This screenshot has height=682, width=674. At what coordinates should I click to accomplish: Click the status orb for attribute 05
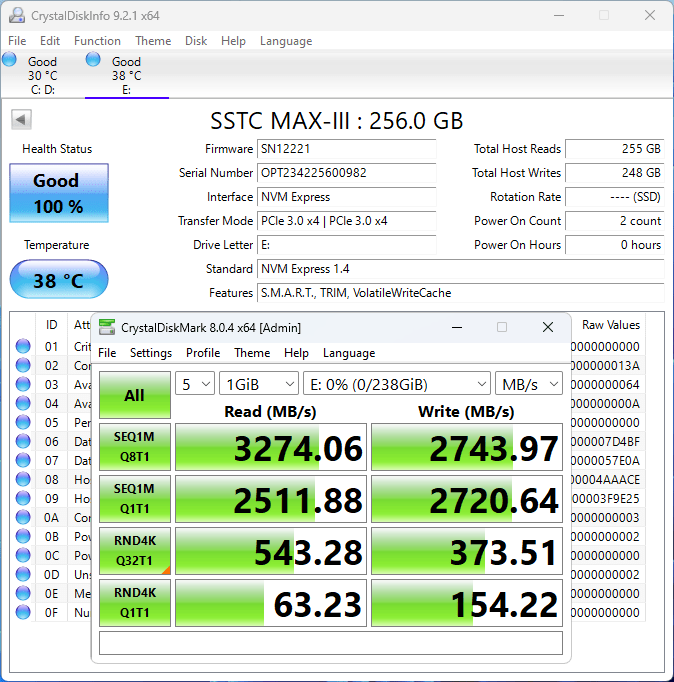pyautogui.click(x=23, y=423)
